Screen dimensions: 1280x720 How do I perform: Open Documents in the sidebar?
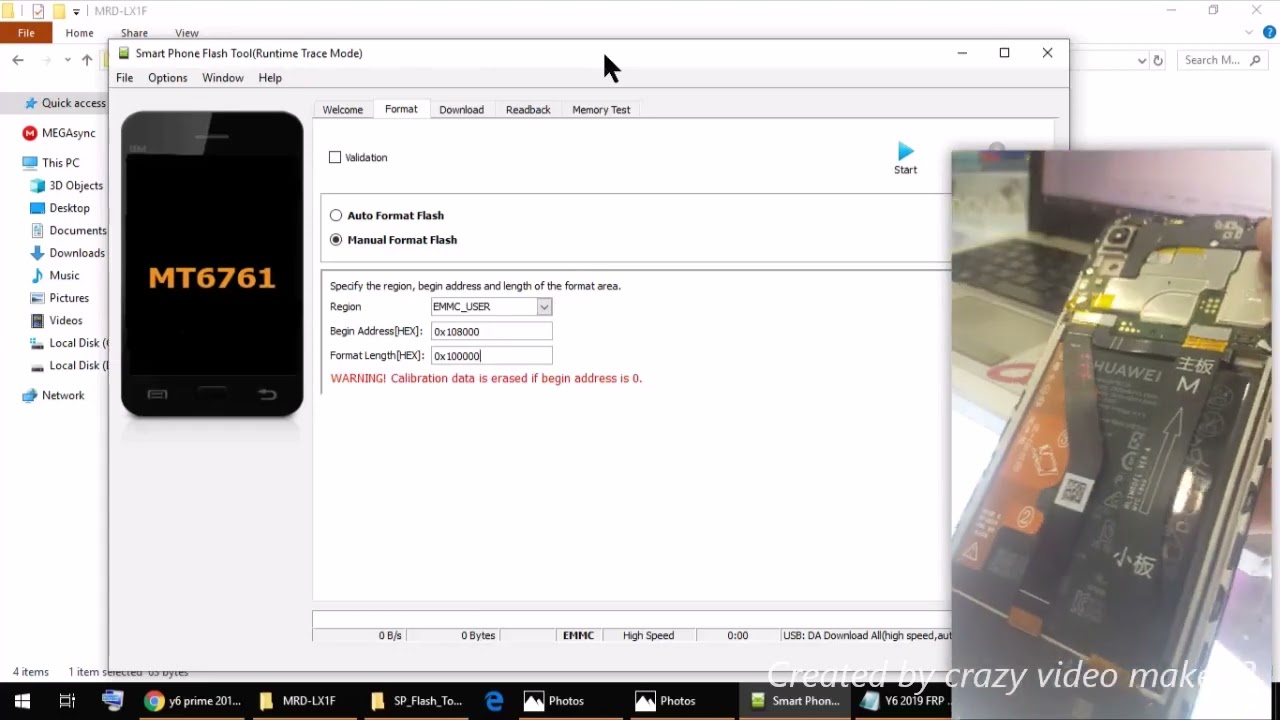tap(68, 231)
